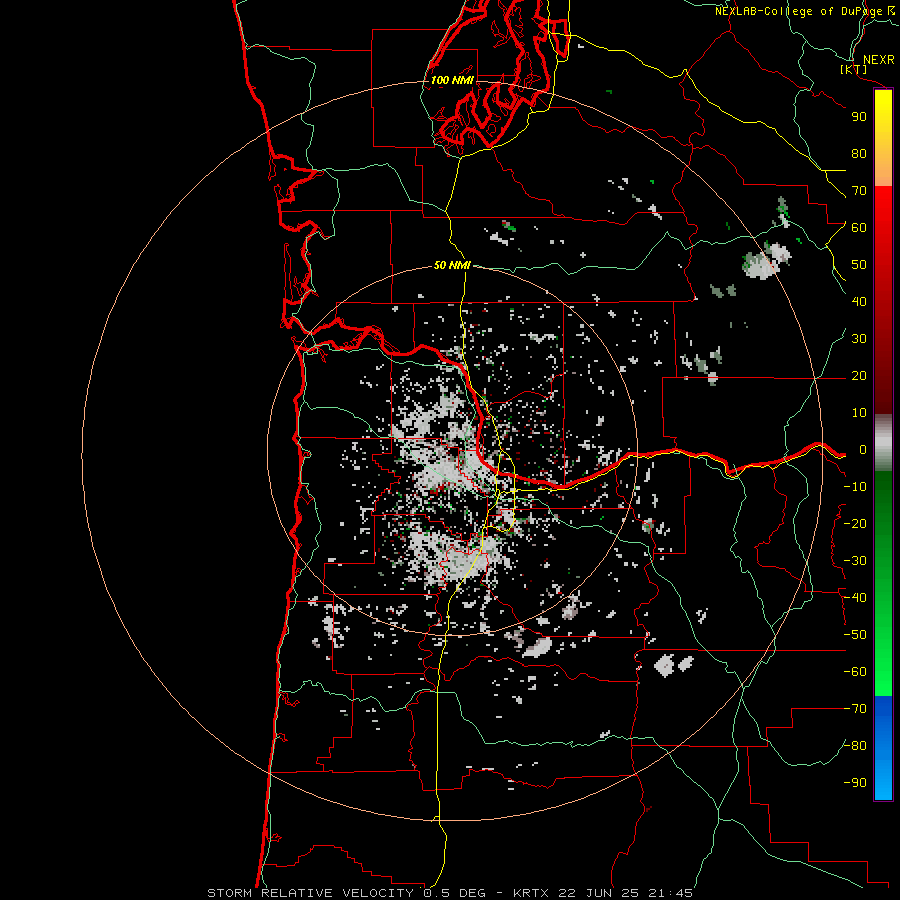Click the NEXR label above the color scale
Image resolution: width=900 pixels, height=900 pixels.
[878, 60]
